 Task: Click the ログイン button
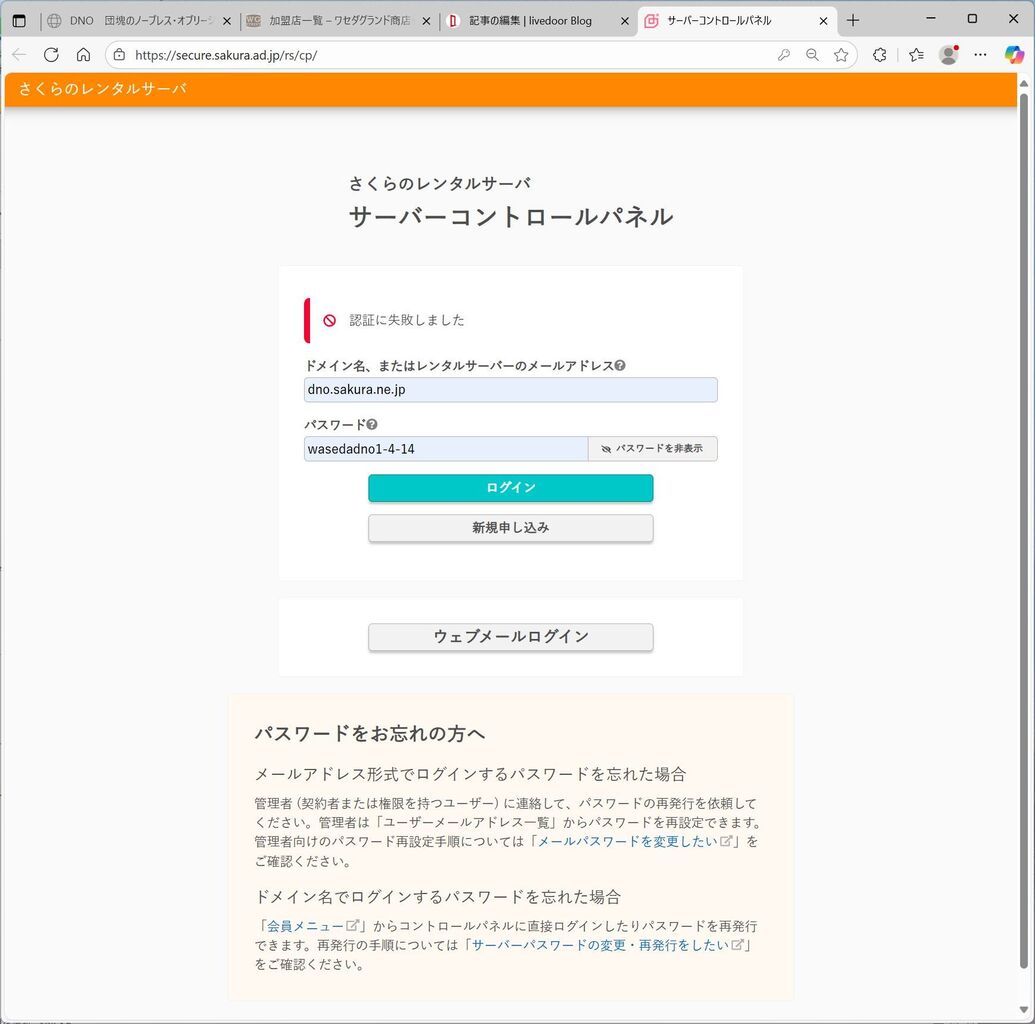pyautogui.click(x=510, y=488)
